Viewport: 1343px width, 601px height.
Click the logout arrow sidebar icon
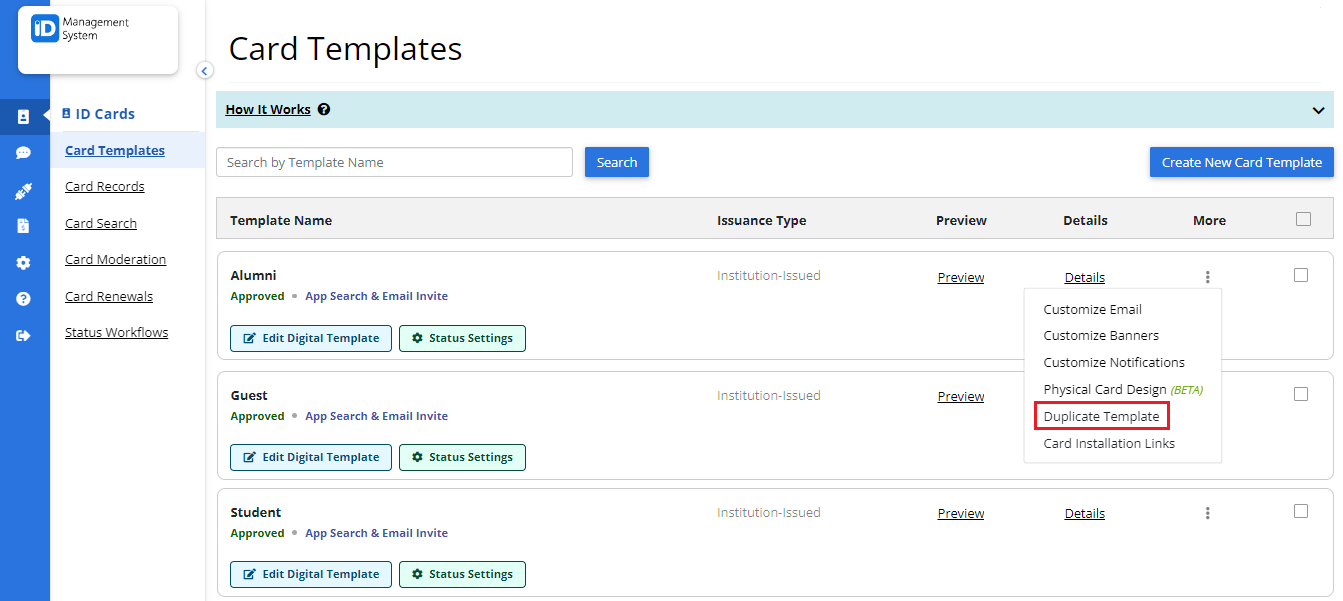23,336
